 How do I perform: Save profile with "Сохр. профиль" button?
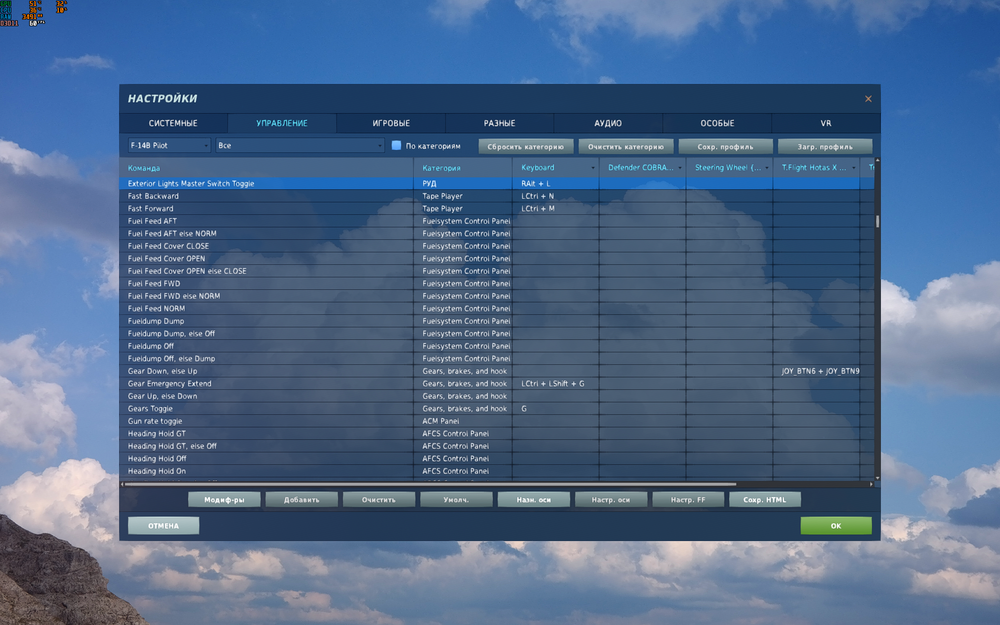(725, 145)
